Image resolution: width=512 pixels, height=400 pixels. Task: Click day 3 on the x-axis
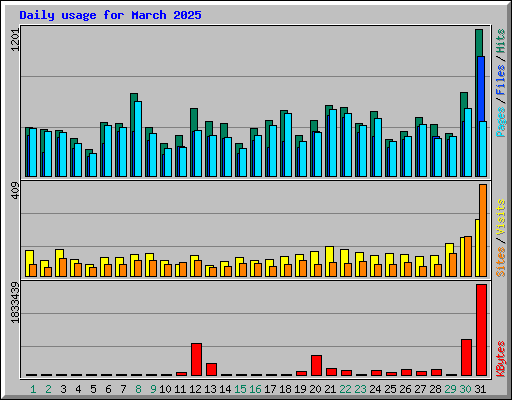63,389
